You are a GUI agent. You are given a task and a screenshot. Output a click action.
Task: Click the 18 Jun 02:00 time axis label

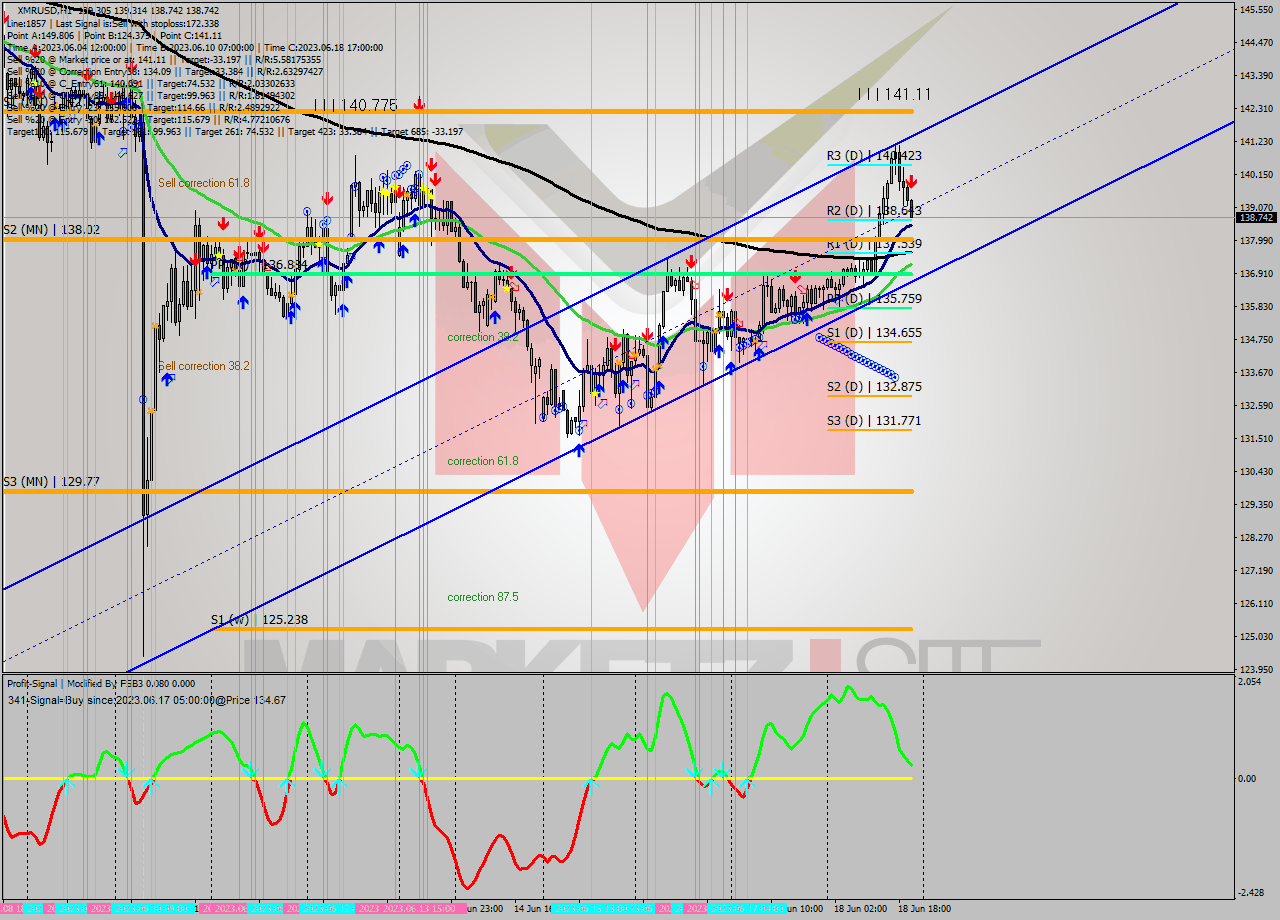(x=860, y=908)
